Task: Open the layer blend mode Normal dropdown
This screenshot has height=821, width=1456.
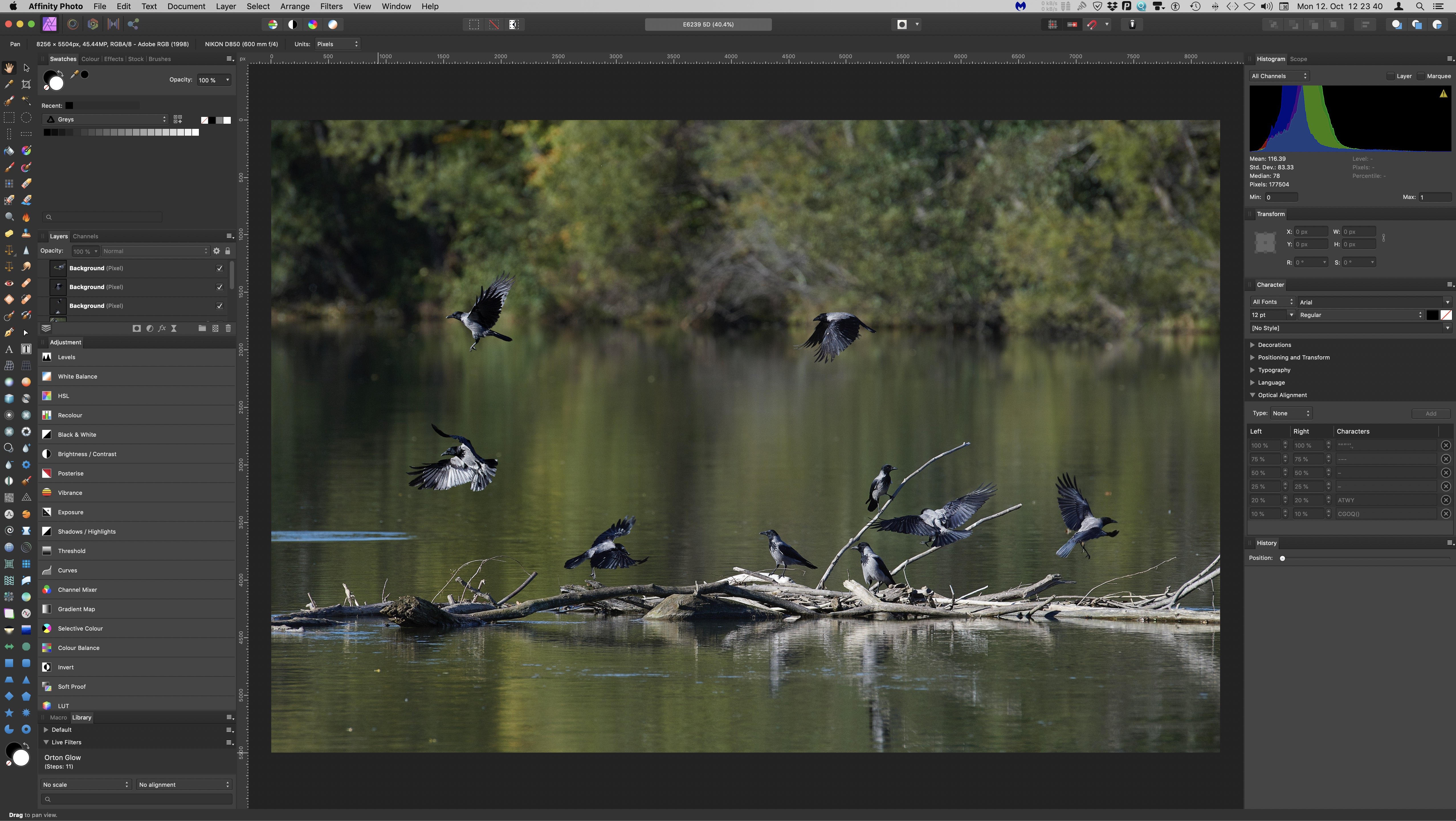Action: 156,251
